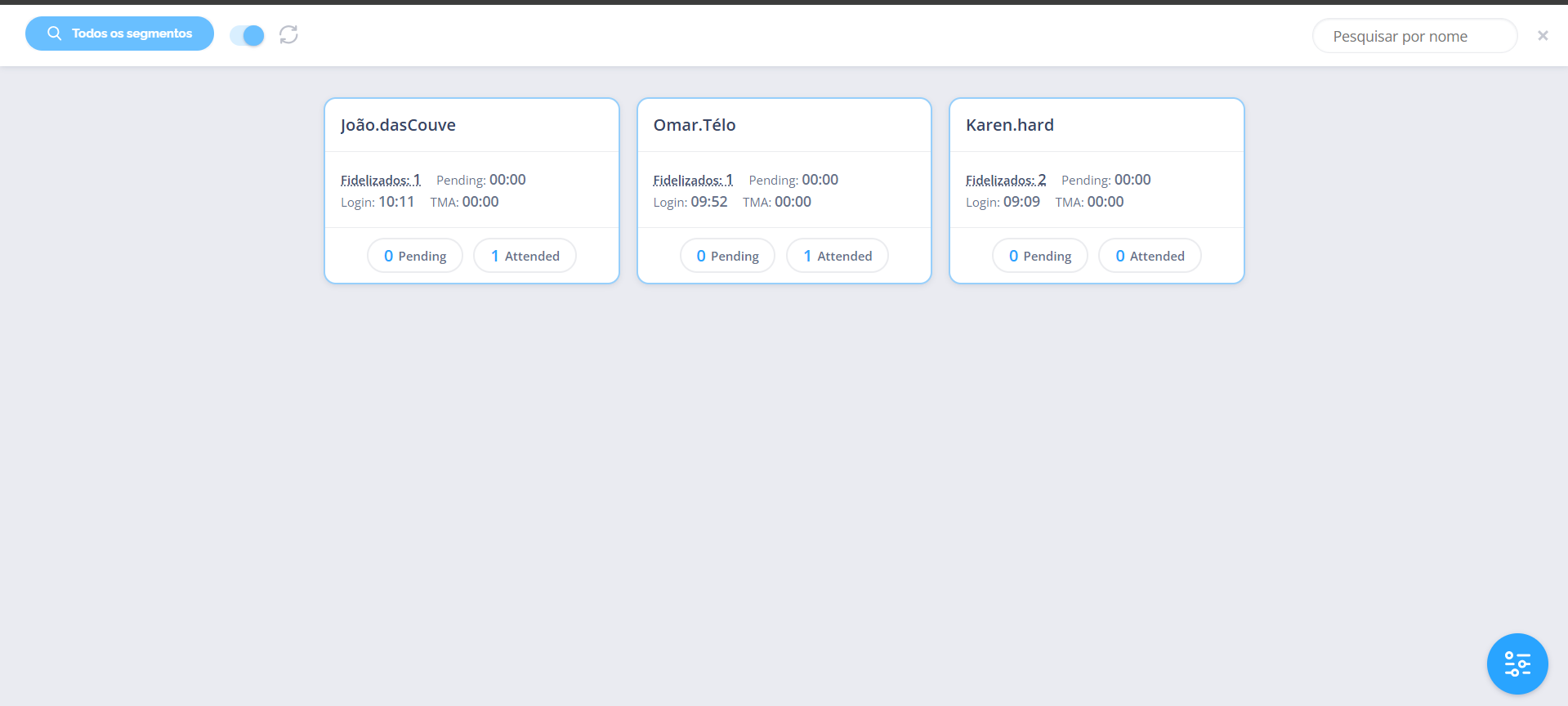Viewport: 1568px width, 706px height.
Task: Close the panel with the X icon
Action: pos(1543,36)
